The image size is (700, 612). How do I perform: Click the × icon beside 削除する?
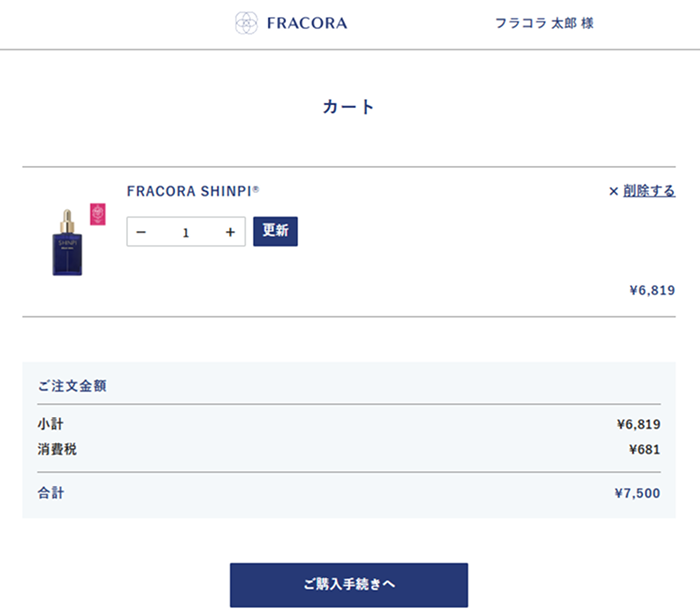613,191
